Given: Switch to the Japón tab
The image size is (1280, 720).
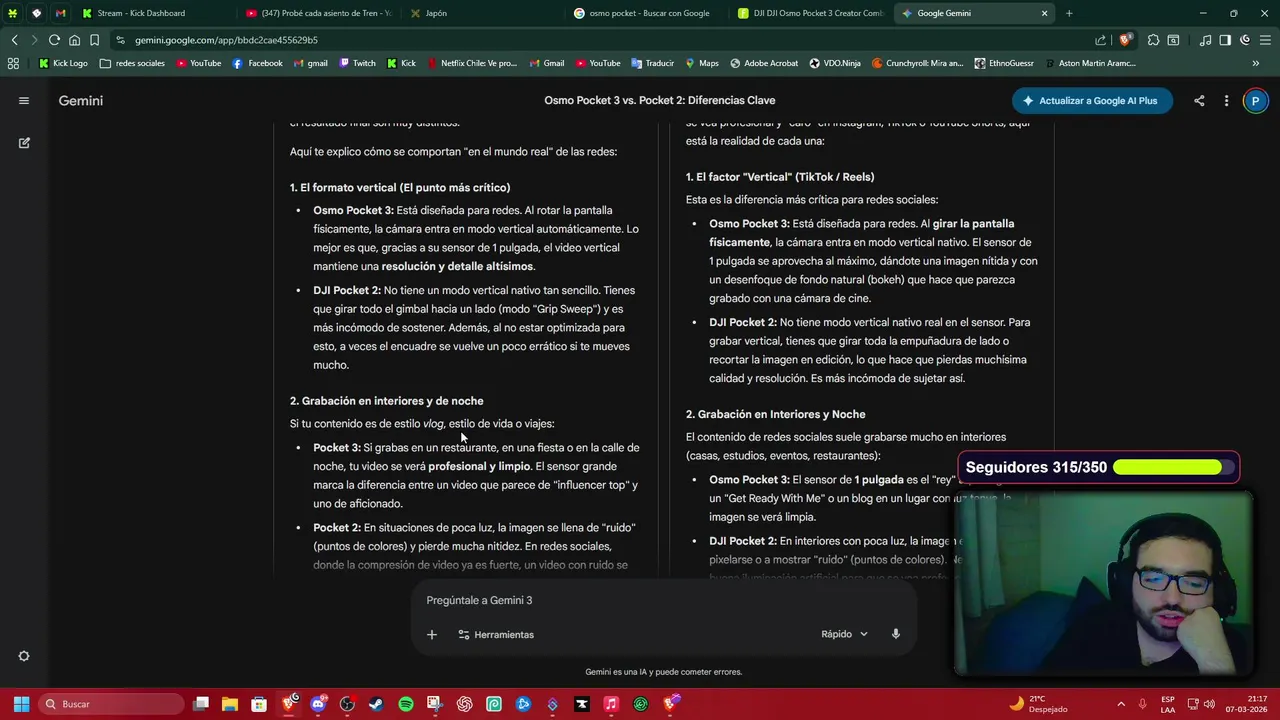Looking at the screenshot, I should 484,13.
